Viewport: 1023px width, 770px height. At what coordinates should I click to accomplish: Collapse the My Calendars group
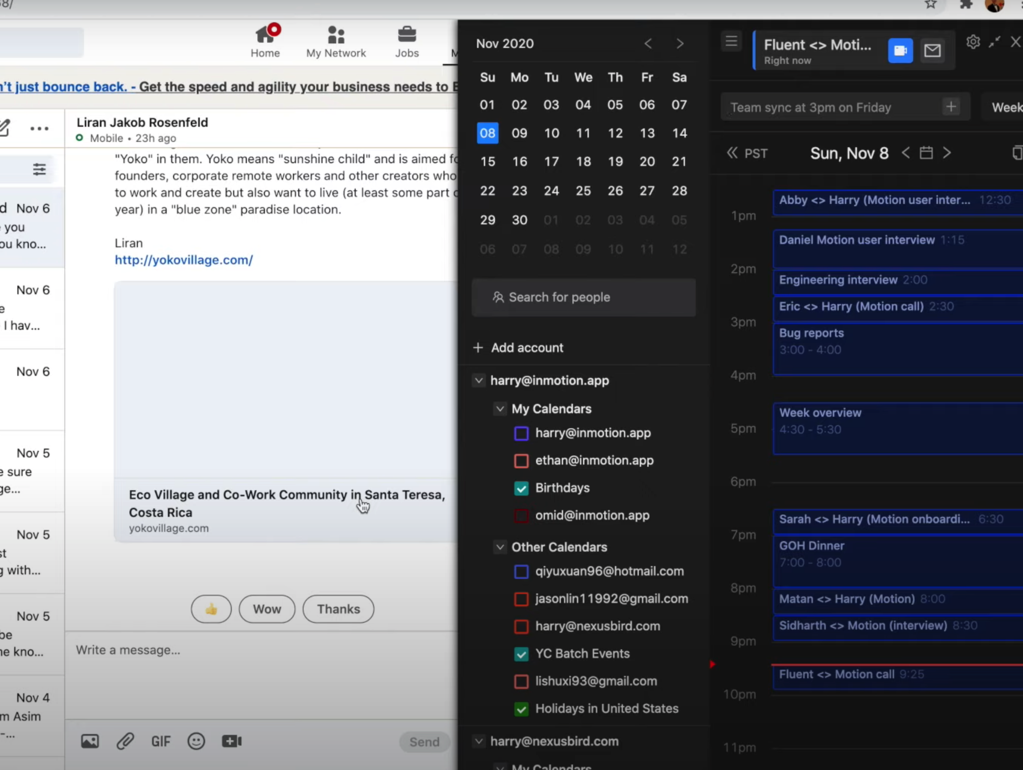click(500, 408)
